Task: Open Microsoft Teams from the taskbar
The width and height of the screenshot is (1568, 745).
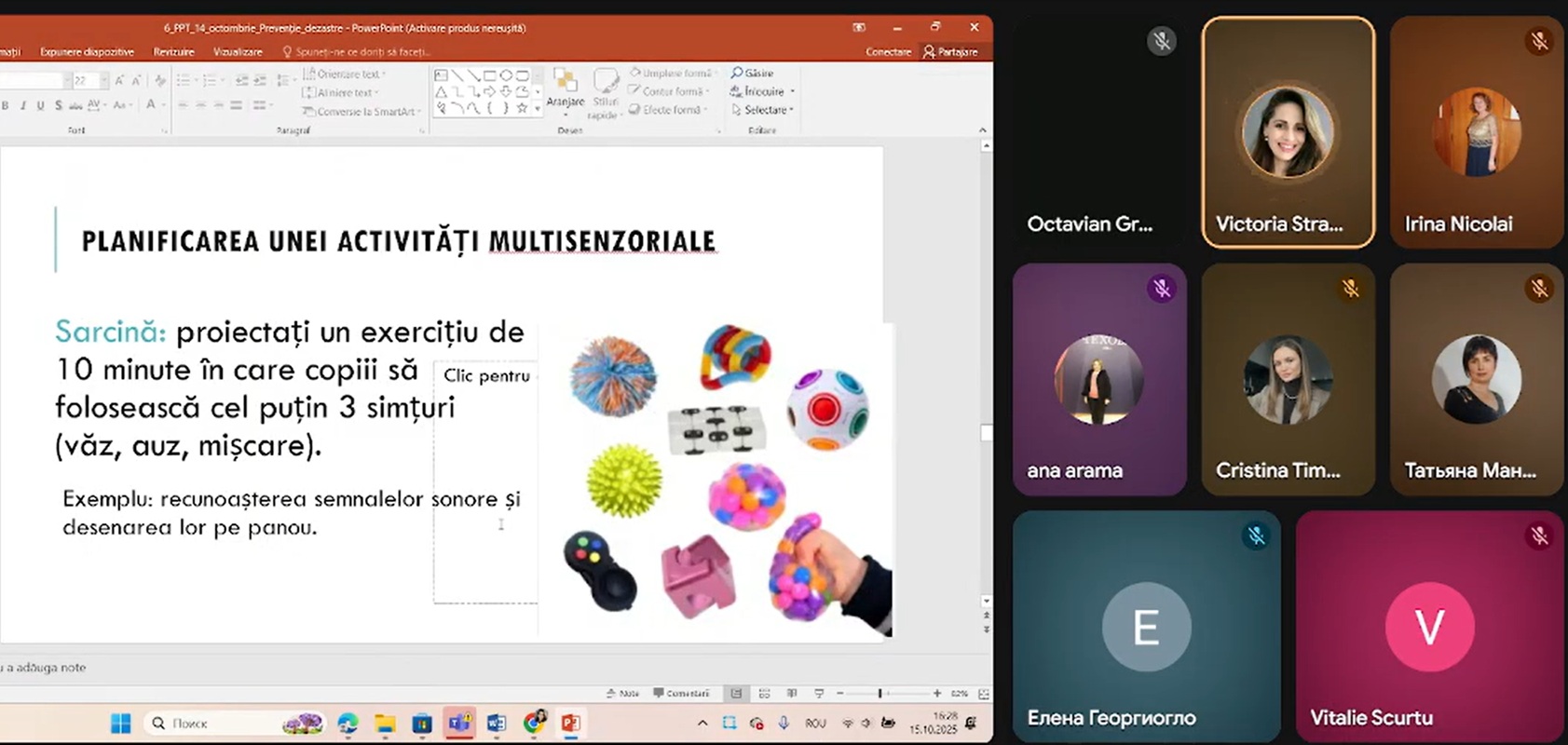Action: tap(459, 723)
